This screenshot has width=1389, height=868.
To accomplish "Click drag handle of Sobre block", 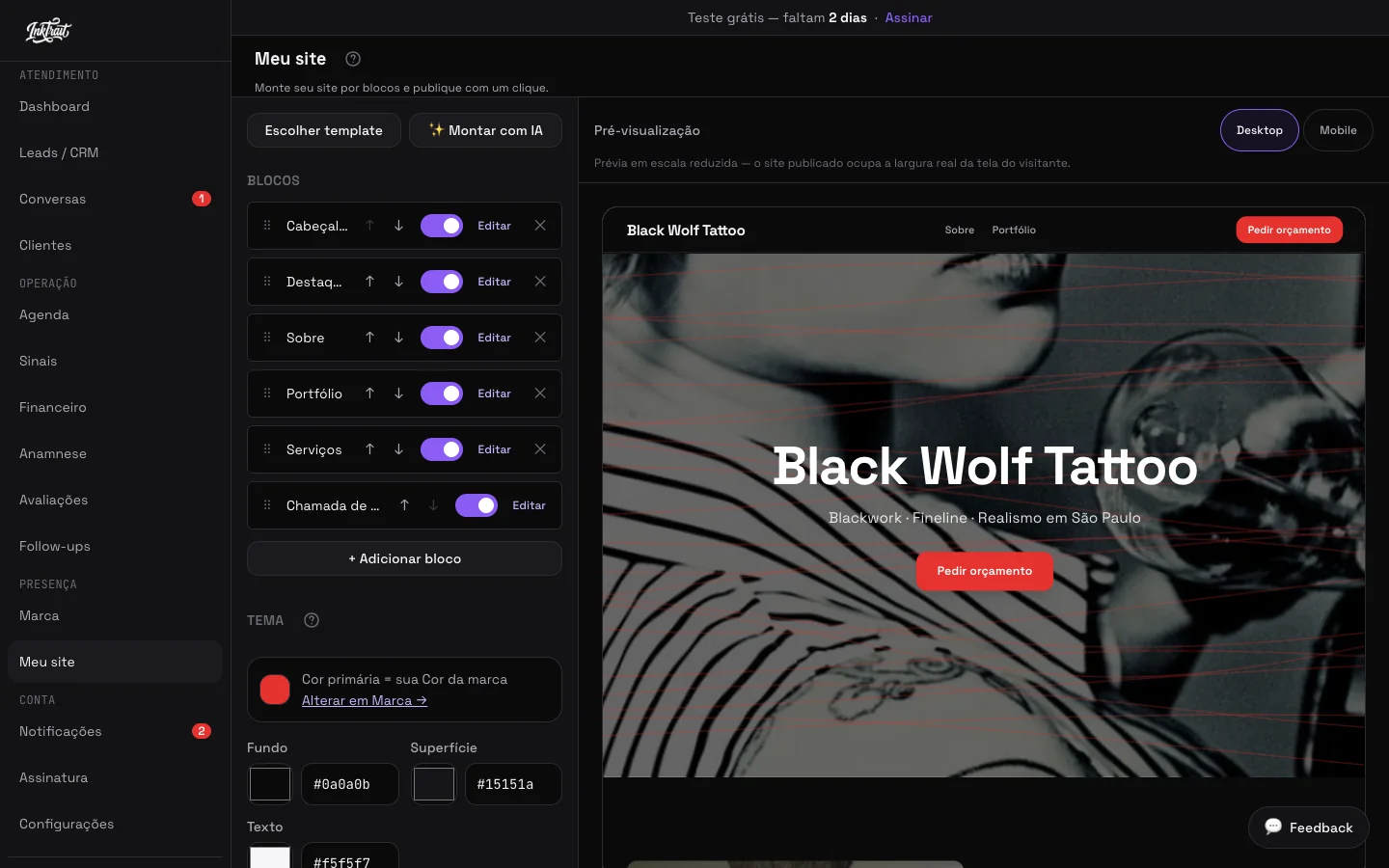I will tap(267, 338).
